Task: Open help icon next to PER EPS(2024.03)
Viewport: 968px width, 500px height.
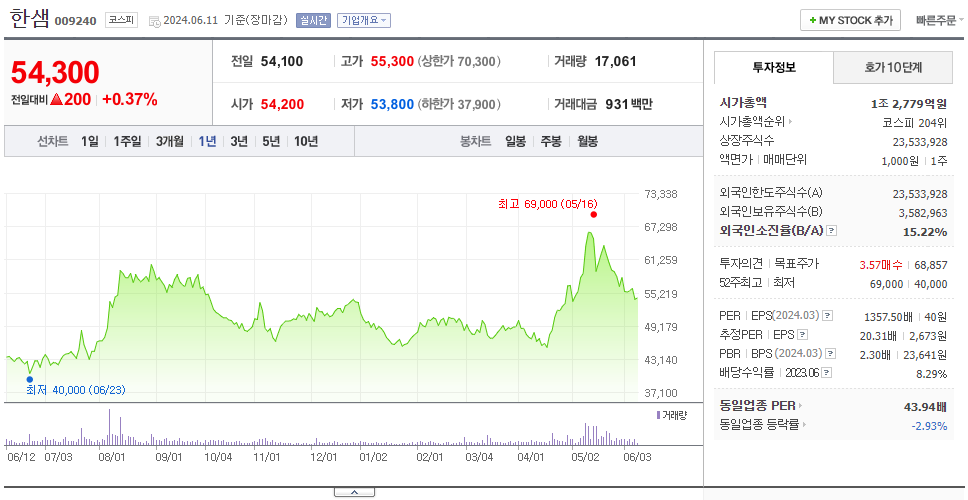Action: (x=828, y=316)
